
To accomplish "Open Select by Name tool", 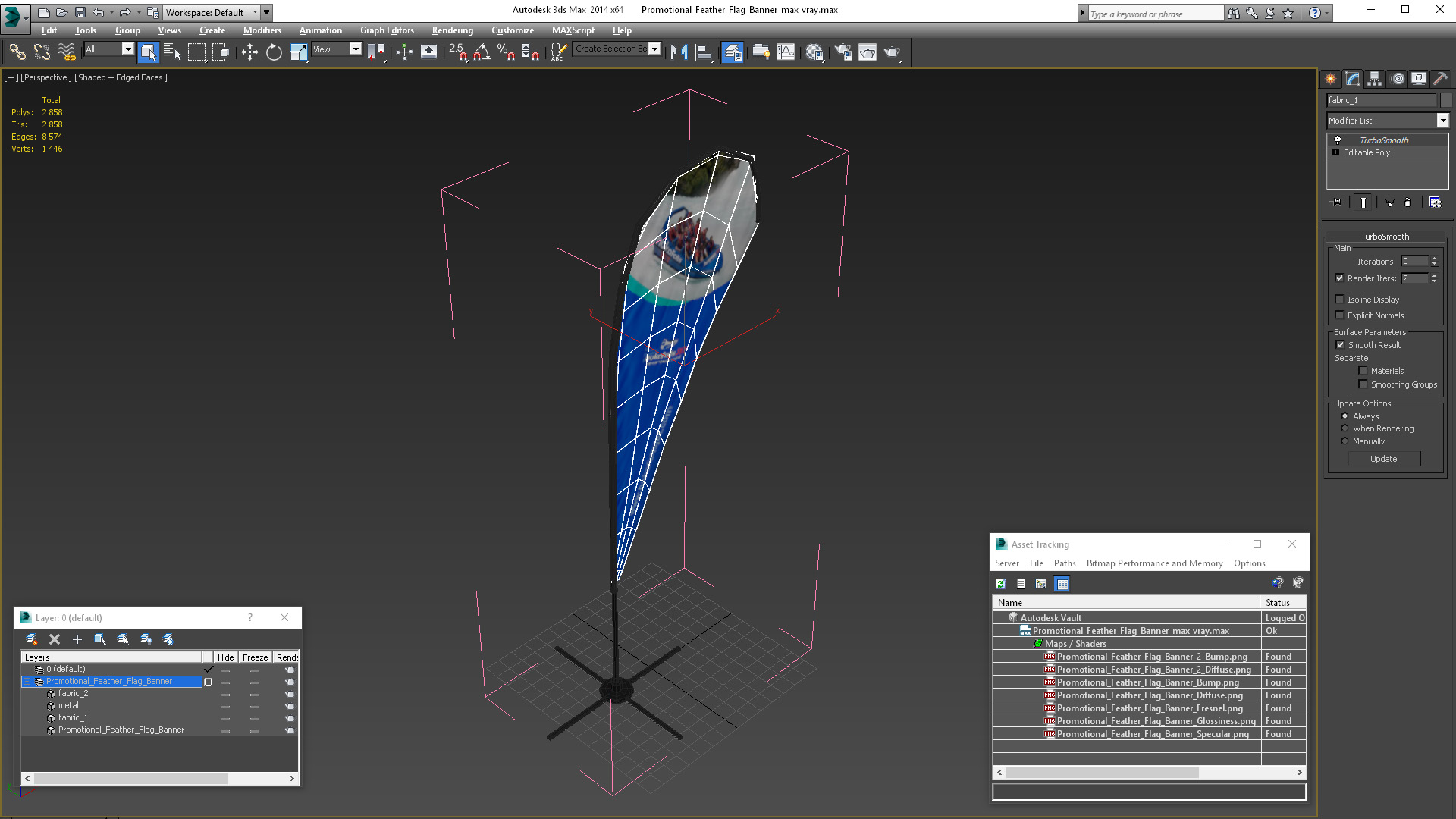I will (172, 52).
